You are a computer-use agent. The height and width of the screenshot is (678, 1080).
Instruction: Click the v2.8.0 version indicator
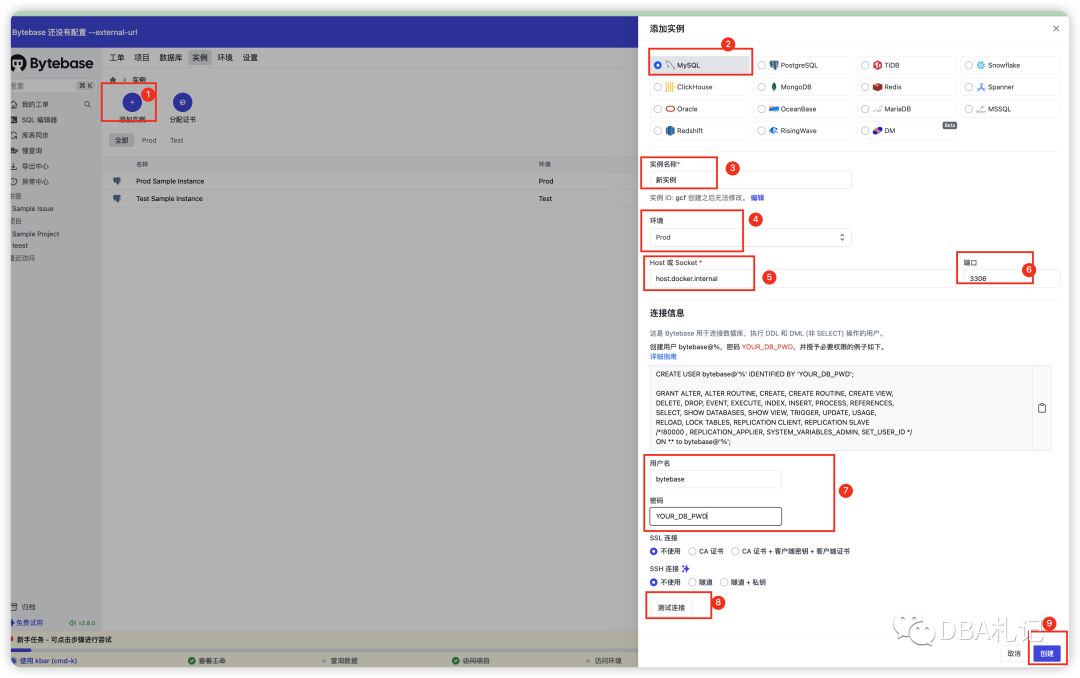[x=83, y=623]
